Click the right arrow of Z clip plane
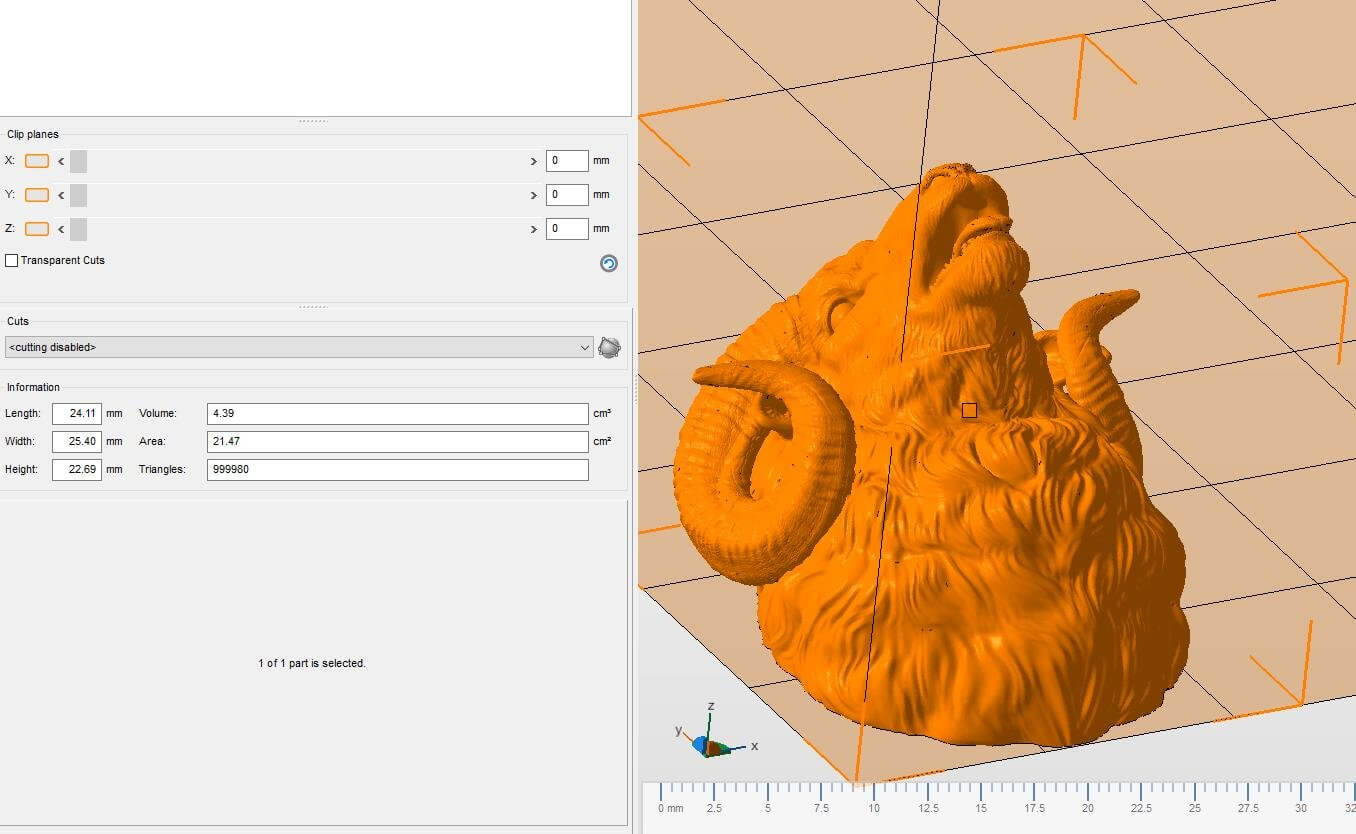Viewport: 1356px width, 834px height. pyautogui.click(x=532, y=229)
